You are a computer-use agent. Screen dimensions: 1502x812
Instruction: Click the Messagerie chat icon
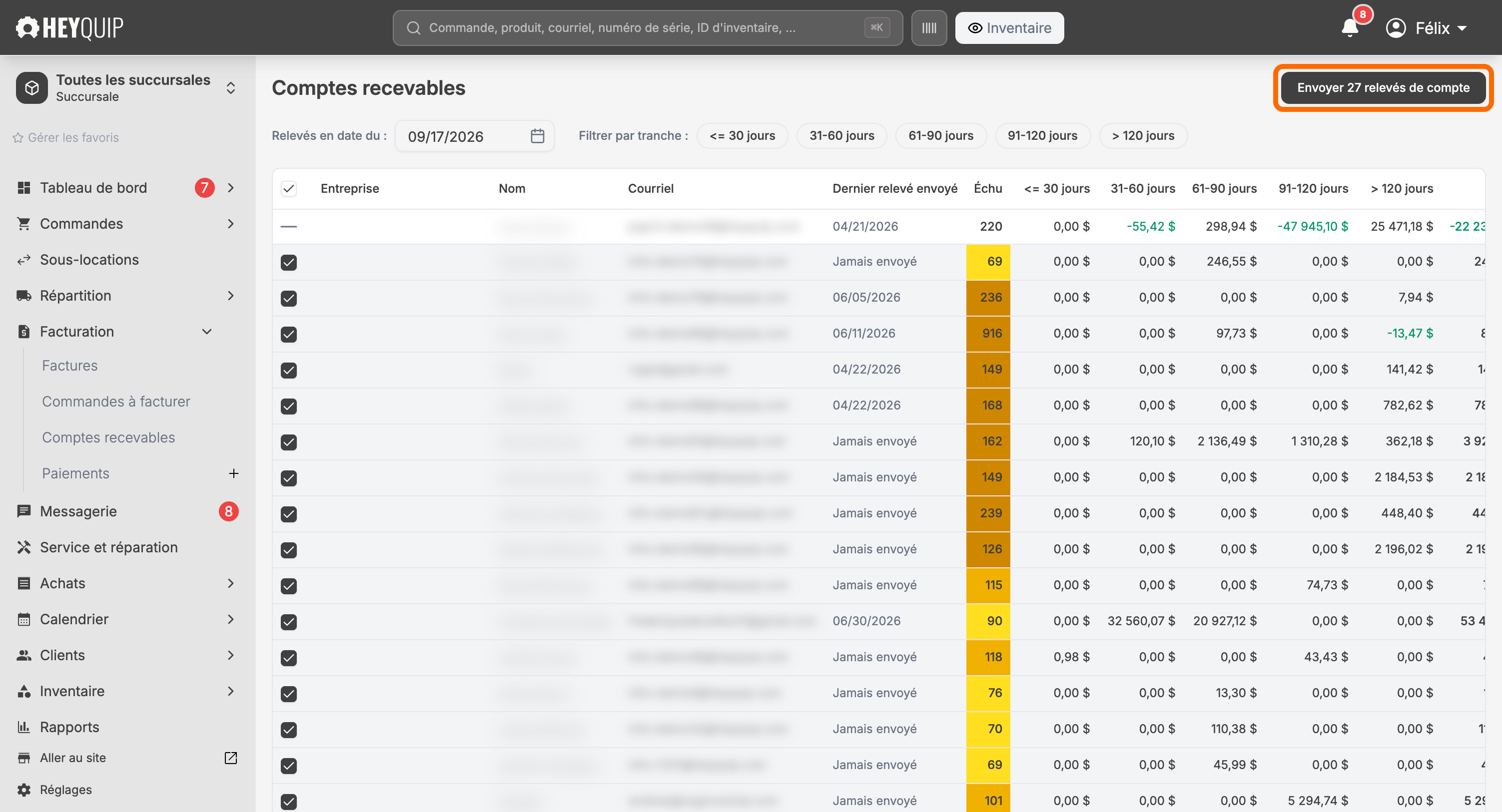[x=24, y=511]
